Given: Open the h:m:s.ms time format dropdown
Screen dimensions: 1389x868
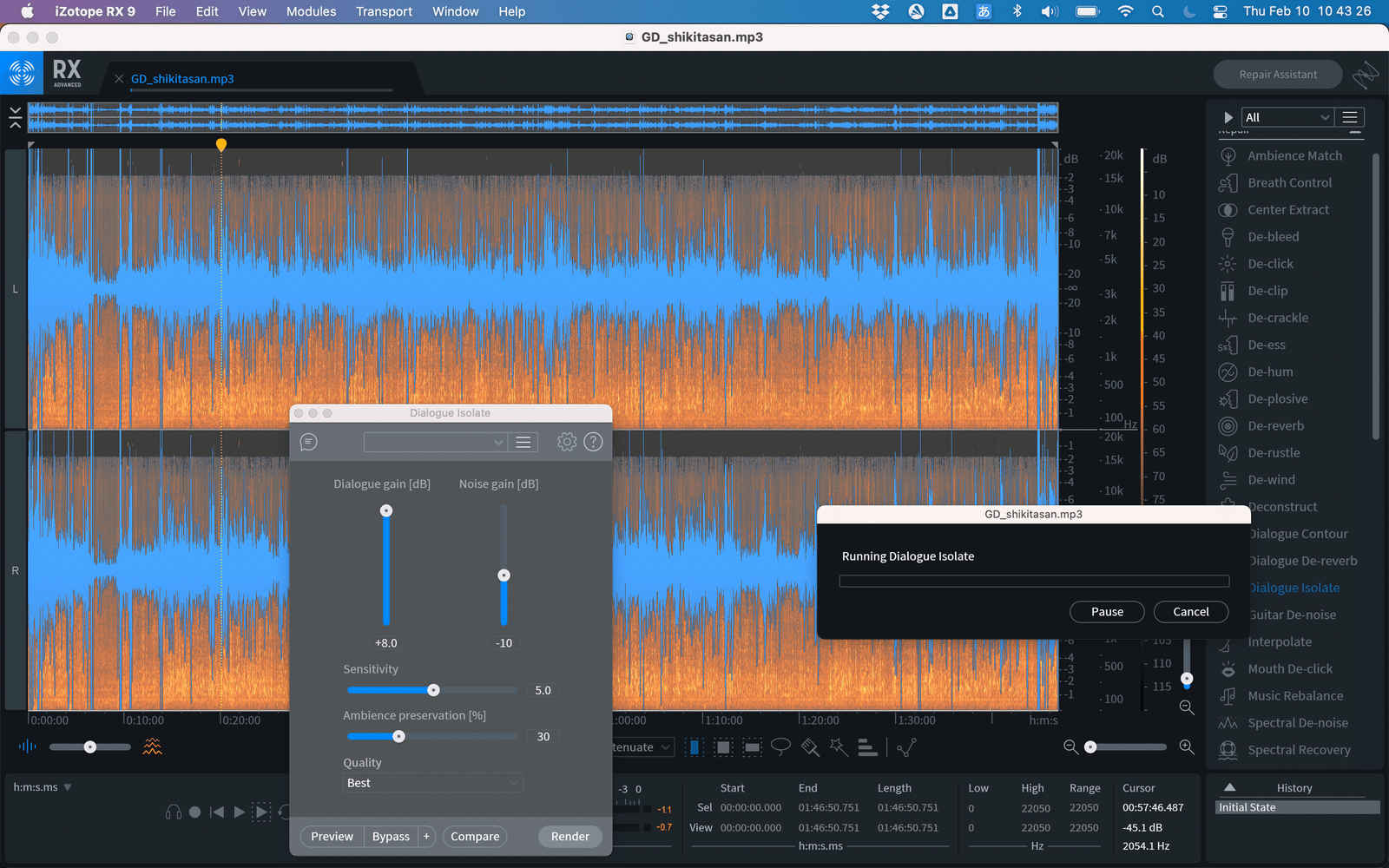Looking at the screenshot, I should [x=43, y=787].
